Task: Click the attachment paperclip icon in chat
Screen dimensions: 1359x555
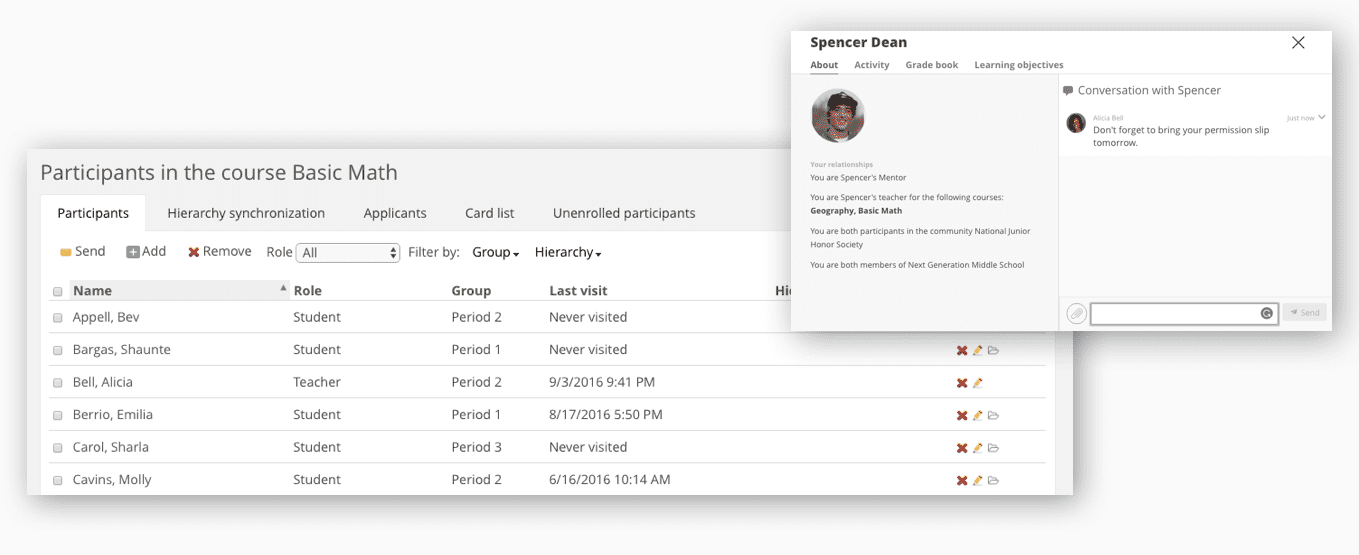Action: 1076,313
